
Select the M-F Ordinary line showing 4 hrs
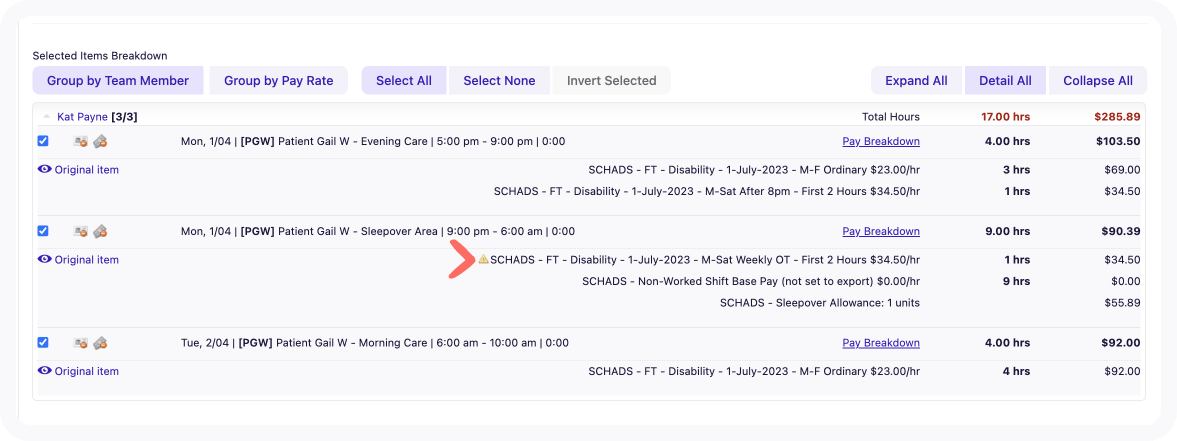pyautogui.click(x=754, y=370)
